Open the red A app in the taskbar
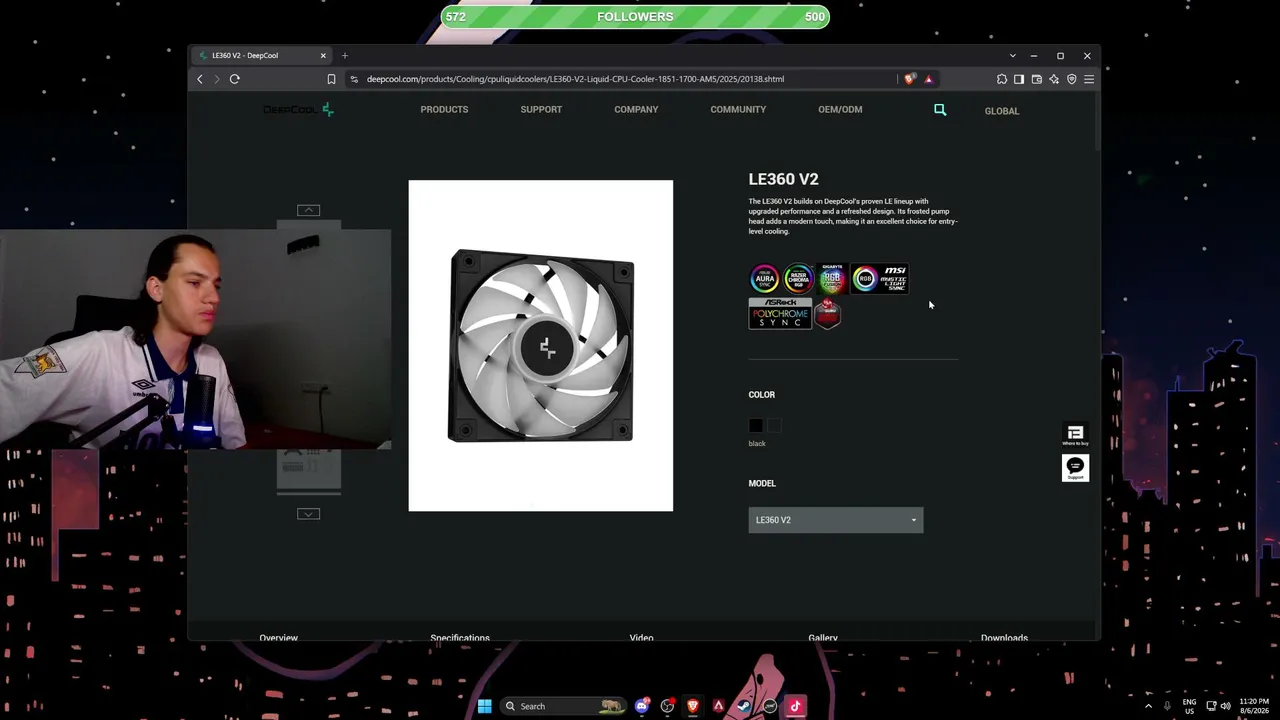The image size is (1280, 720). [718, 706]
